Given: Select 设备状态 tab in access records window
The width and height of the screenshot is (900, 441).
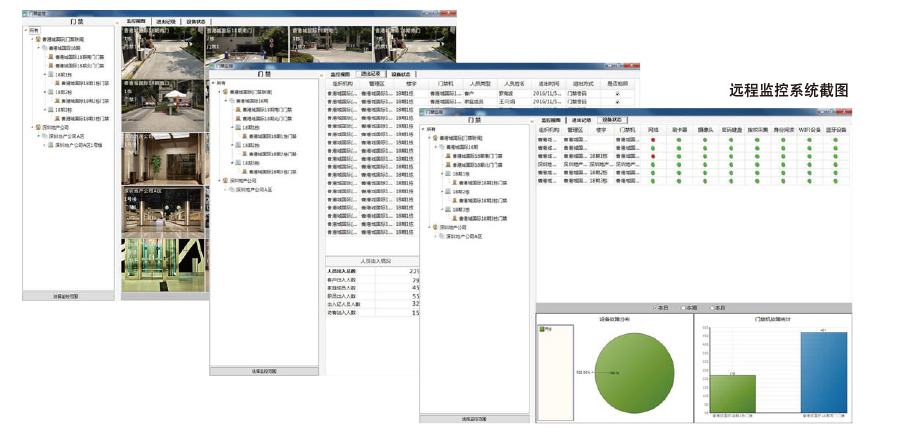Looking at the screenshot, I should coord(402,74).
